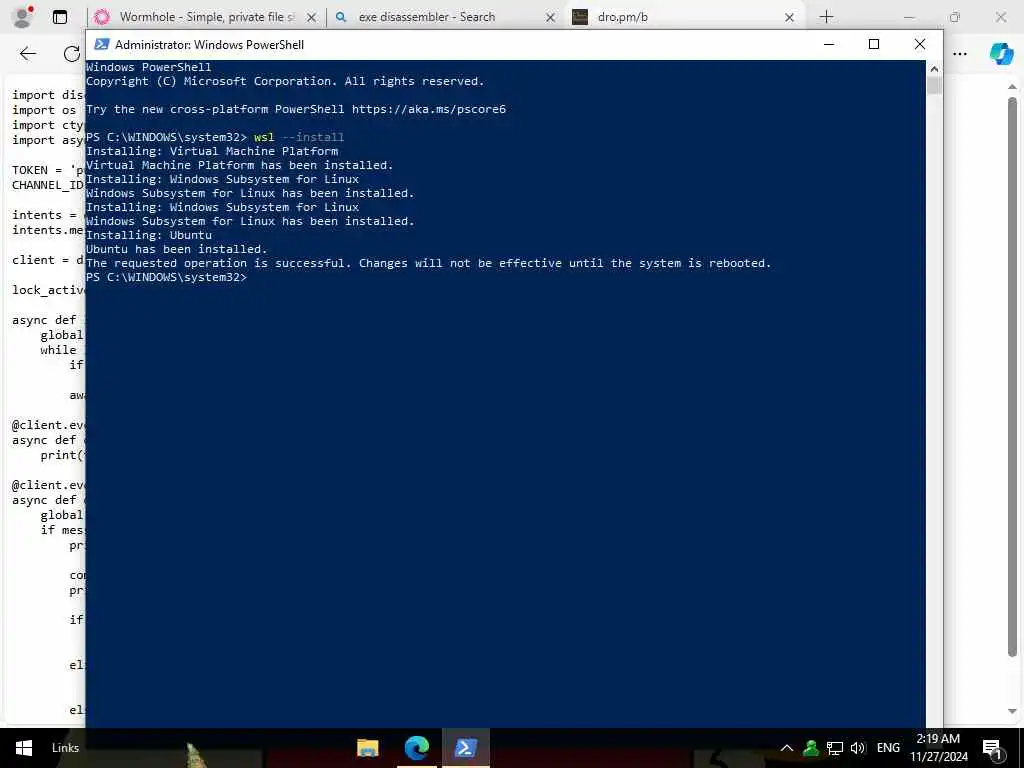Minimize the Edge browser window
Viewport: 1024px width, 768px height.
(x=909, y=17)
